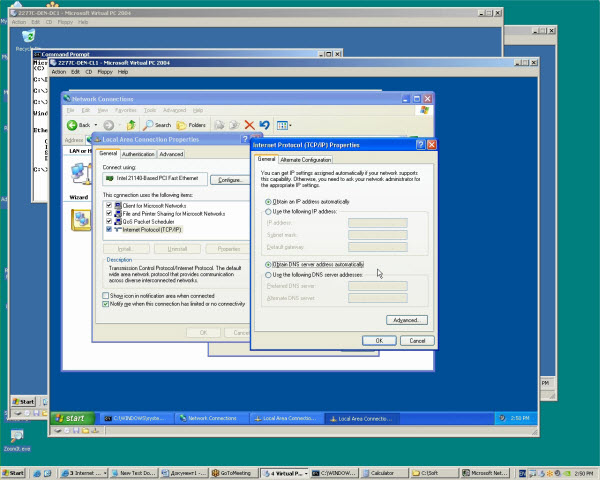Select 'Use the following IP address' radio

click(268, 212)
